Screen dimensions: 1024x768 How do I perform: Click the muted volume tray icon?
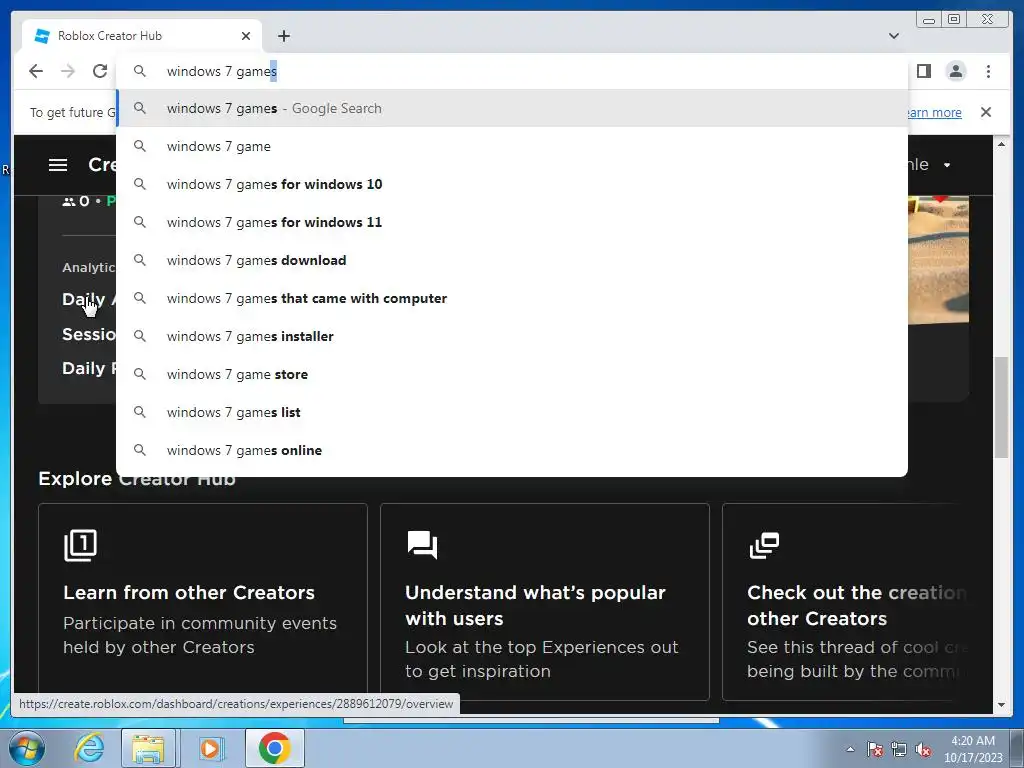(923, 750)
